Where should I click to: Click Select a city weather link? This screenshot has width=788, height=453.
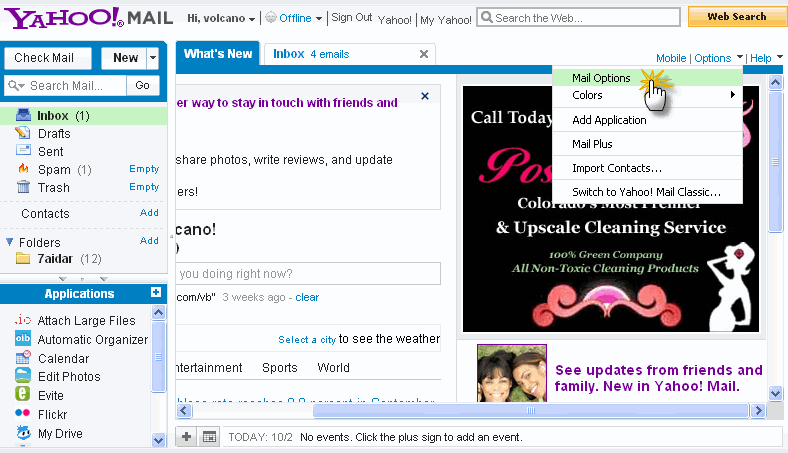tap(307, 339)
